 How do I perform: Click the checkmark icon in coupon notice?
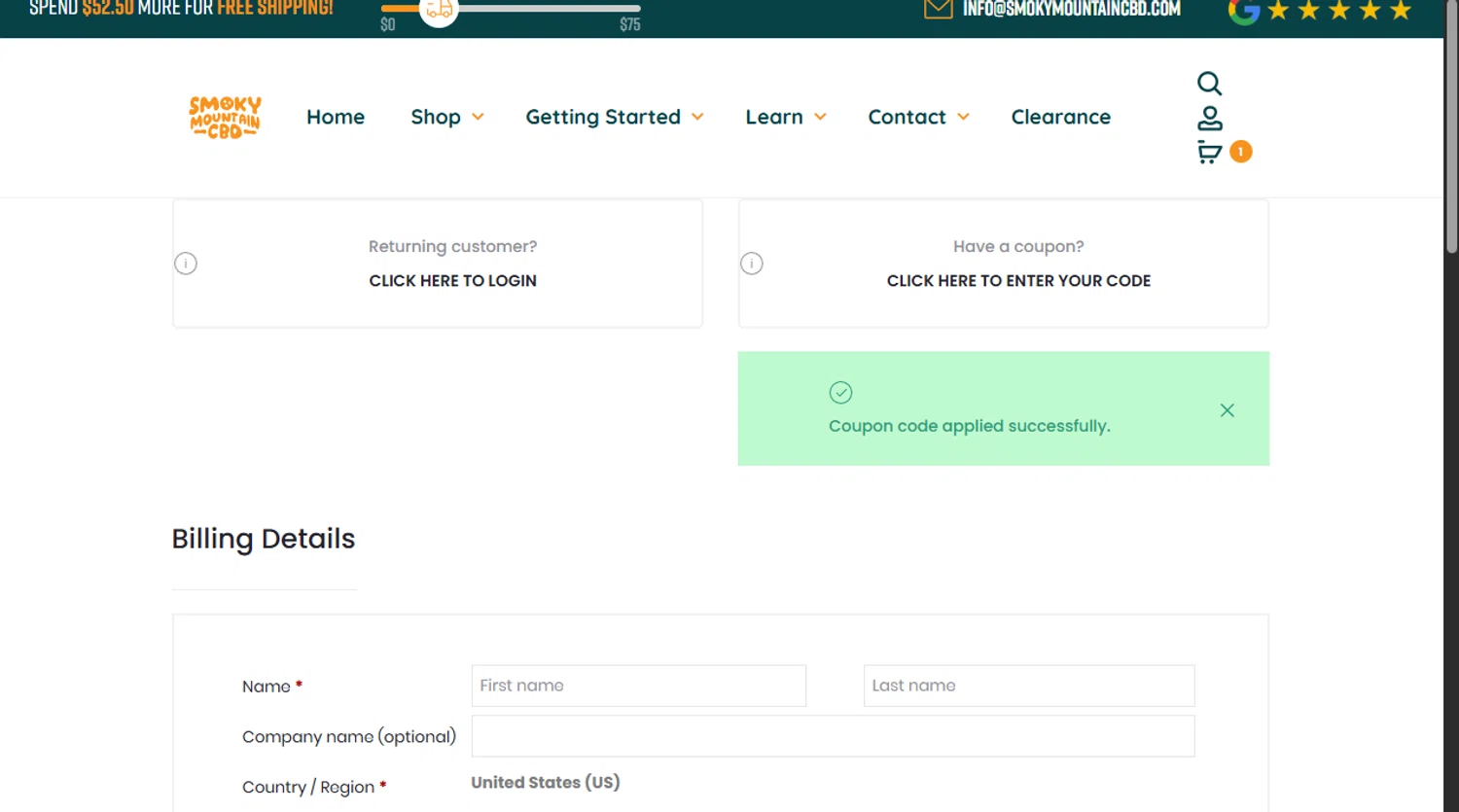(x=840, y=392)
